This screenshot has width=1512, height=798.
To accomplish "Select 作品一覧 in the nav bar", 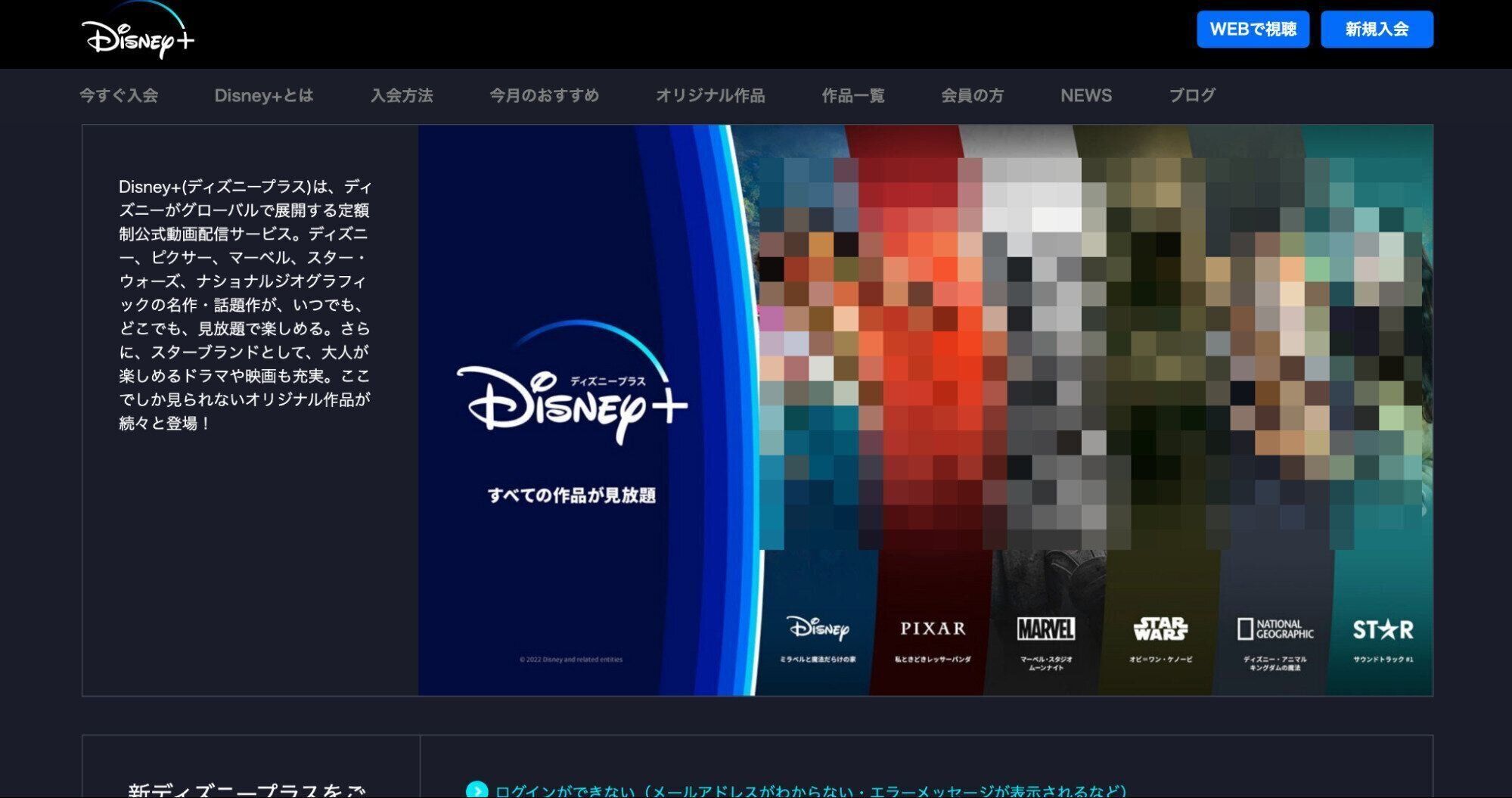I will (852, 95).
